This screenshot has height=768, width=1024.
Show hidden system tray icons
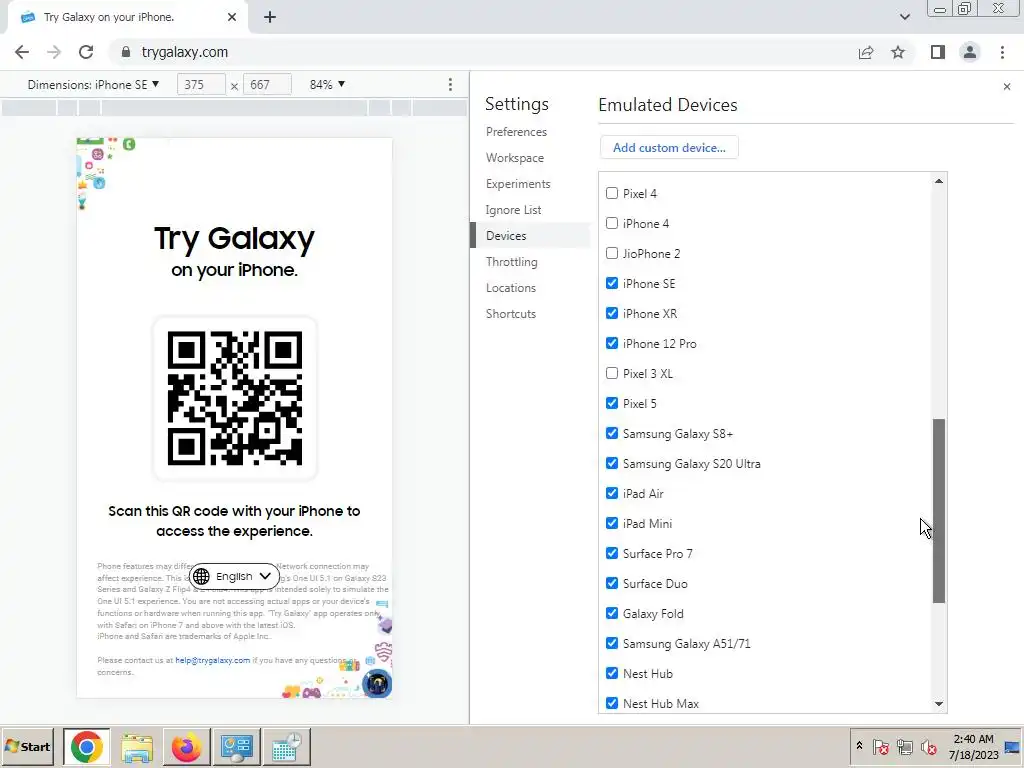[859, 745]
